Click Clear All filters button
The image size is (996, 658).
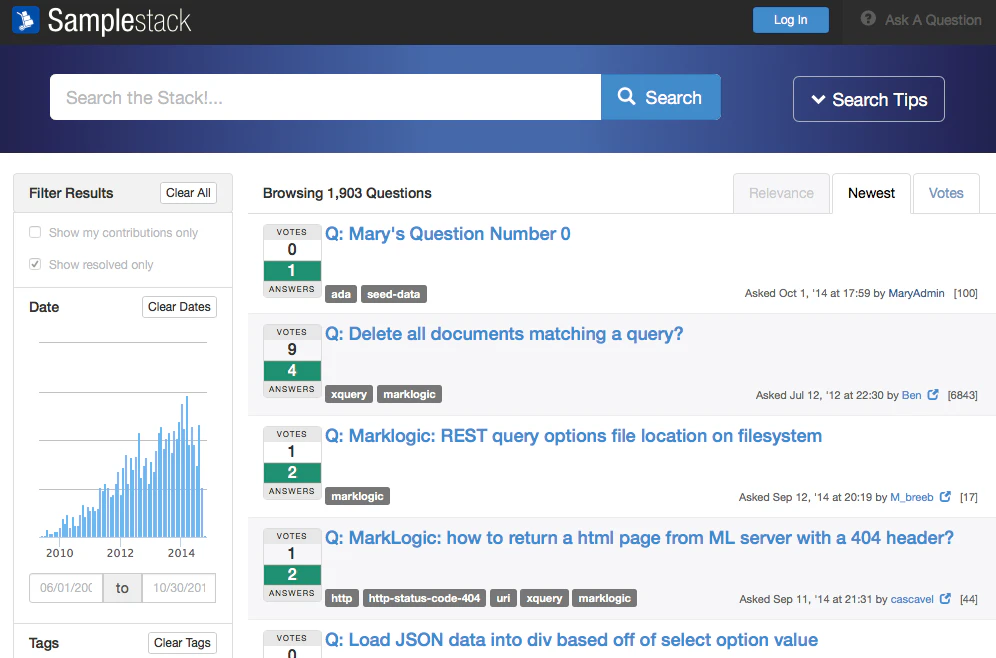pos(188,193)
